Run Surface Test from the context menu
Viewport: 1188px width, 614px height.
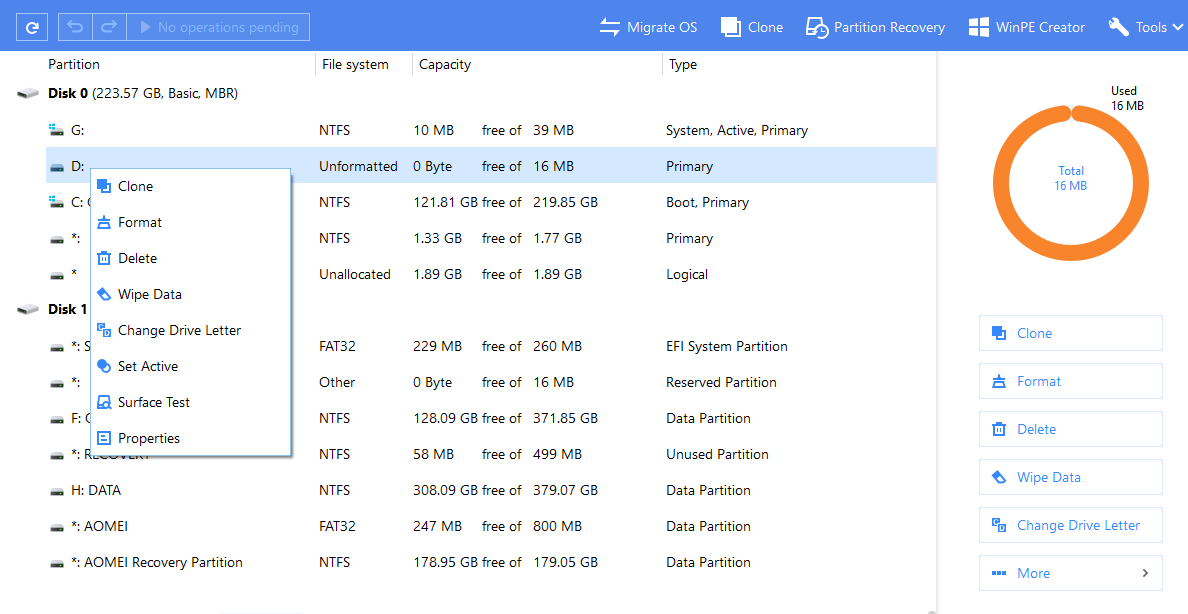[191, 403]
